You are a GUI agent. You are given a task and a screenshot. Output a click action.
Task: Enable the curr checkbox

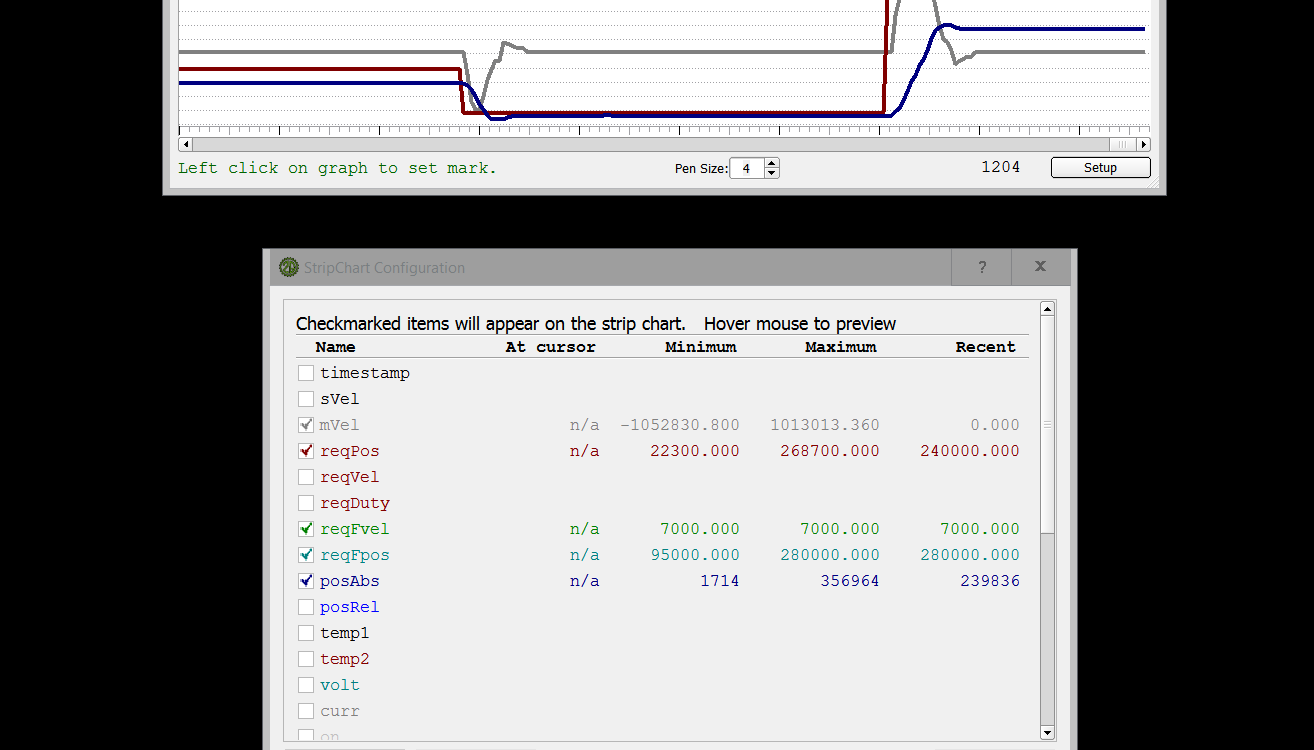click(x=306, y=711)
